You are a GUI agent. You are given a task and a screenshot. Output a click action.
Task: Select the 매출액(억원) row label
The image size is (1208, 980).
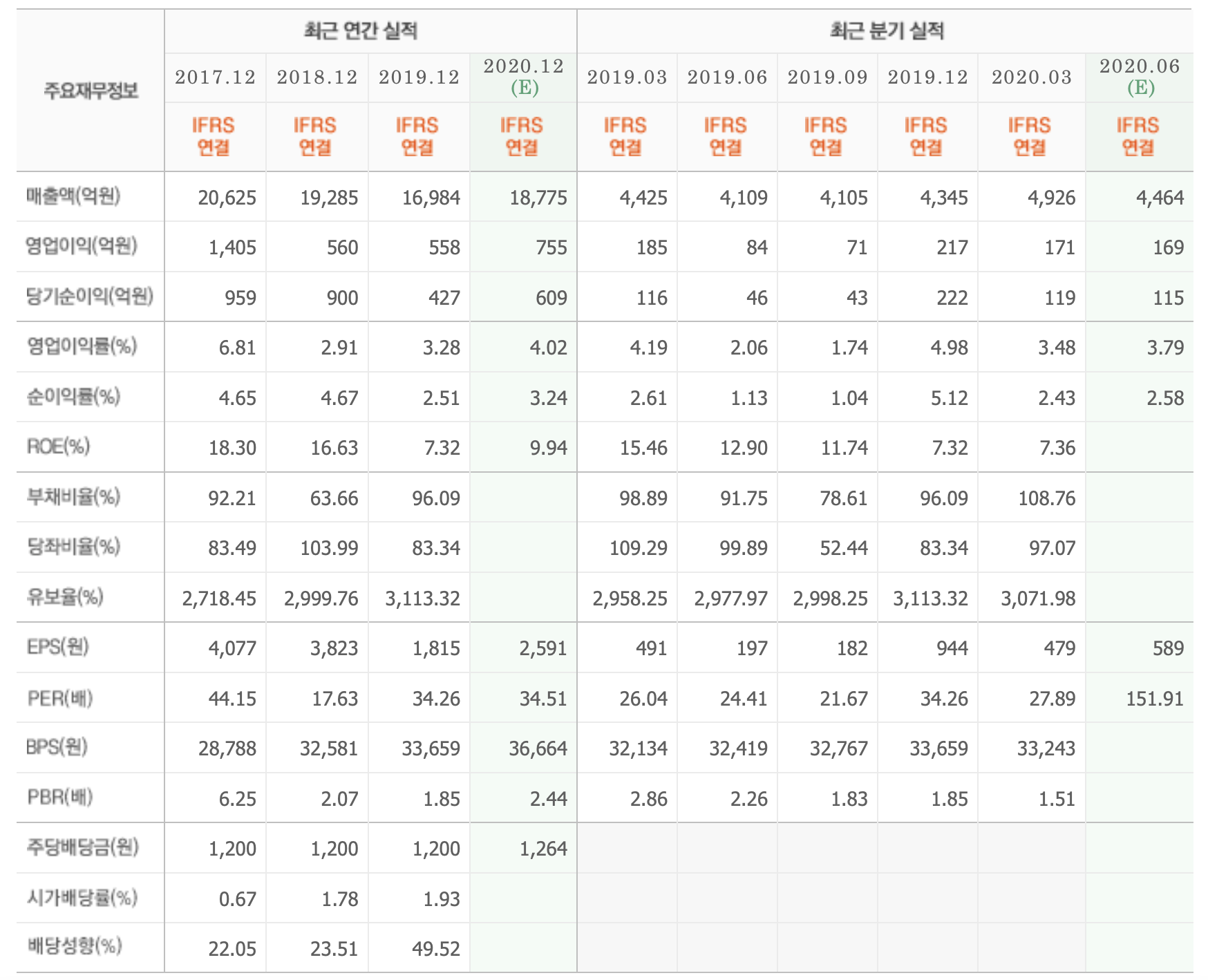coord(73,196)
